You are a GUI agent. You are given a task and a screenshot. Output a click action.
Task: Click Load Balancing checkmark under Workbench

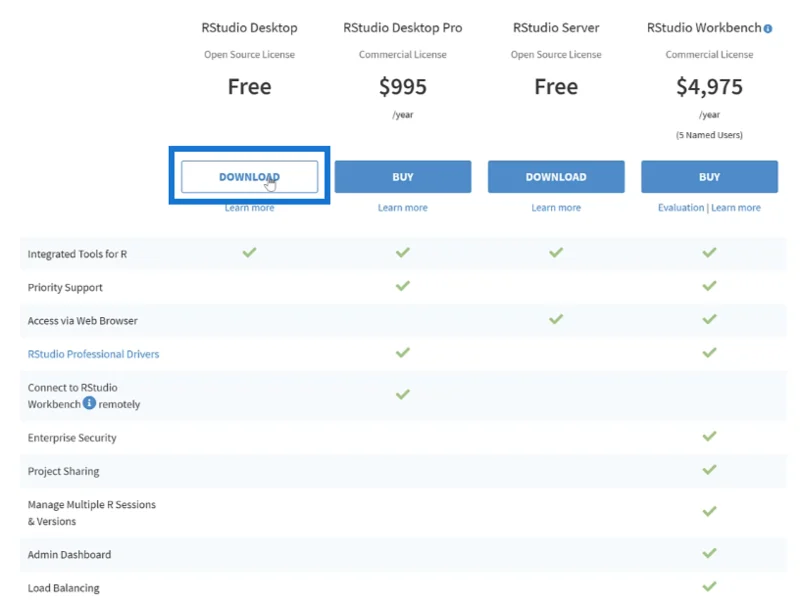click(x=709, y=587)
